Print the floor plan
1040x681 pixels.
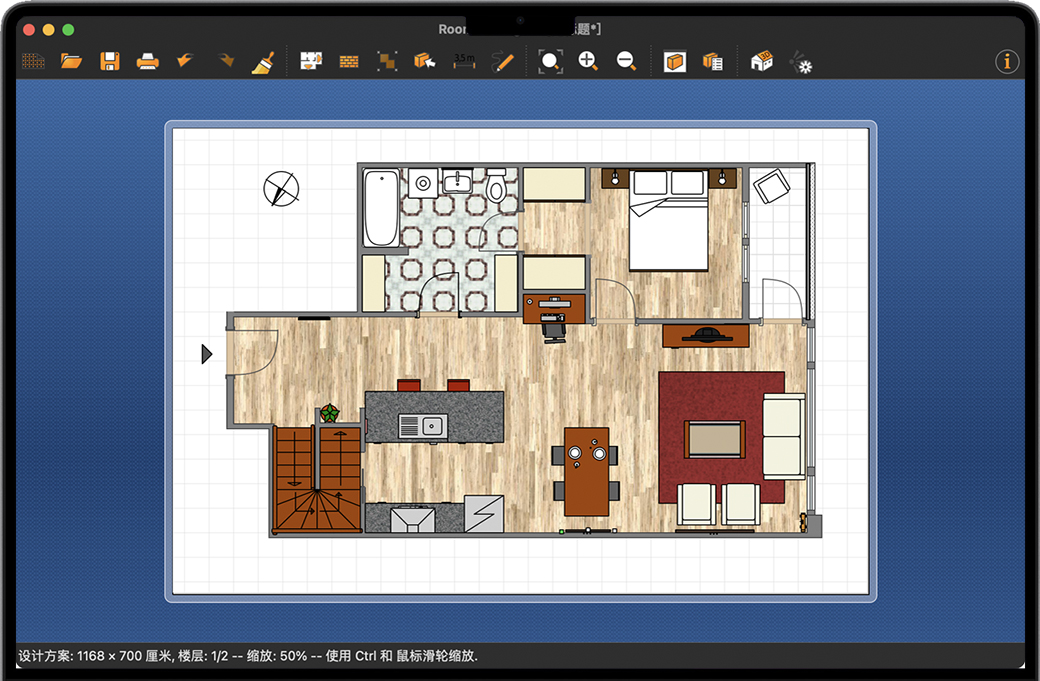click(148, 61)
